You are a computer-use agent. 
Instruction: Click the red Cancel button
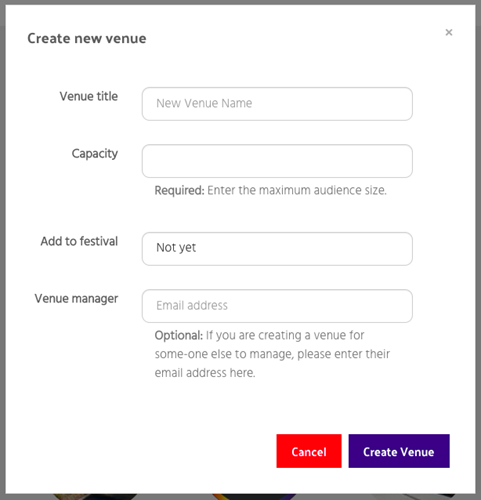point(309,451)
